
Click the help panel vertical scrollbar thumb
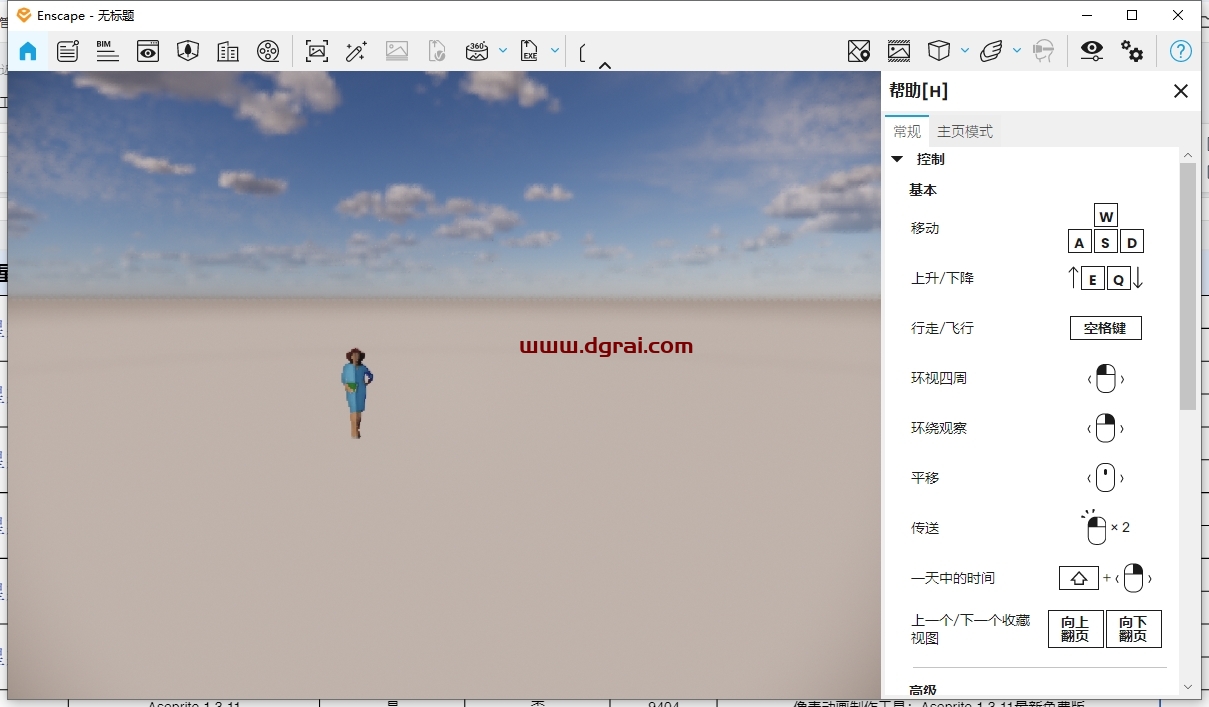coord(1188,286)
